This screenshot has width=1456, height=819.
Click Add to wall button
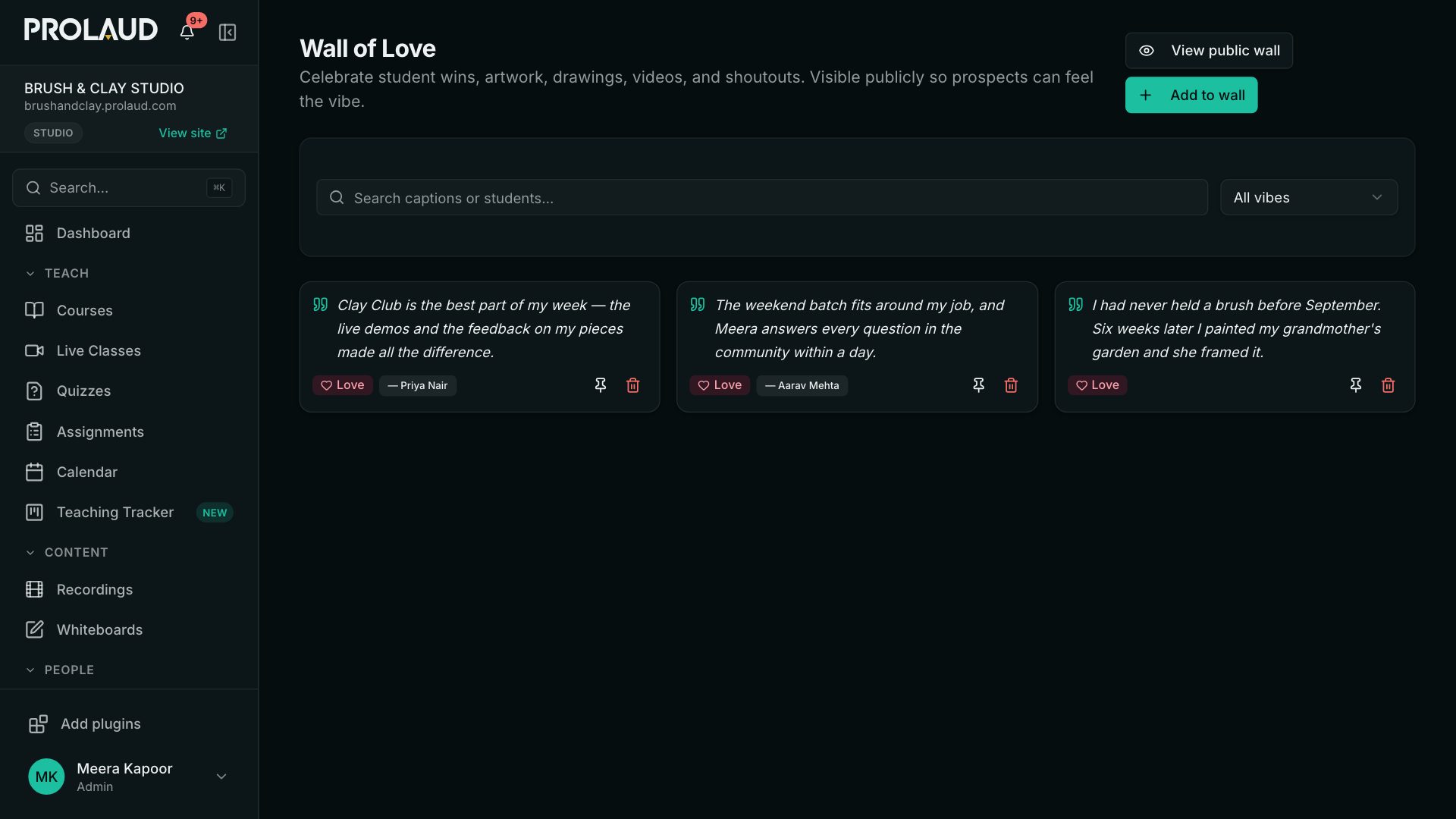[x=1191, y=95]
